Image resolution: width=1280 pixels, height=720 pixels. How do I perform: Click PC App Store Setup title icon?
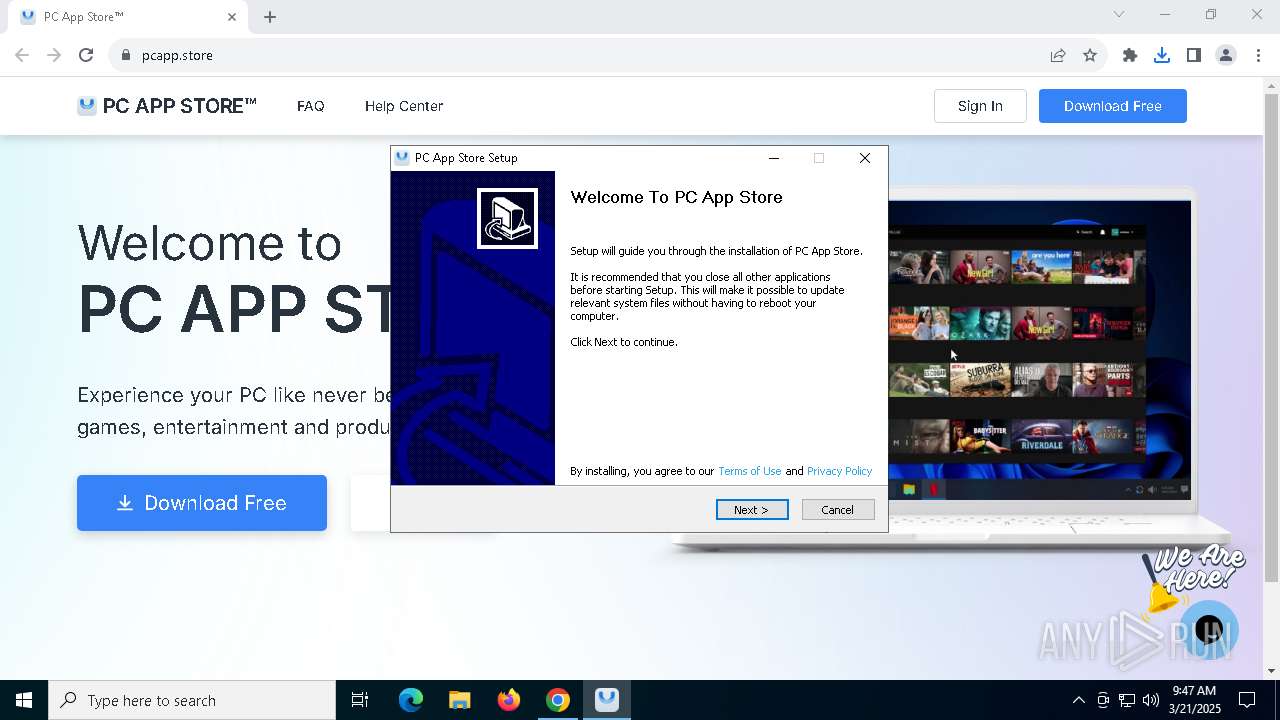402,158
